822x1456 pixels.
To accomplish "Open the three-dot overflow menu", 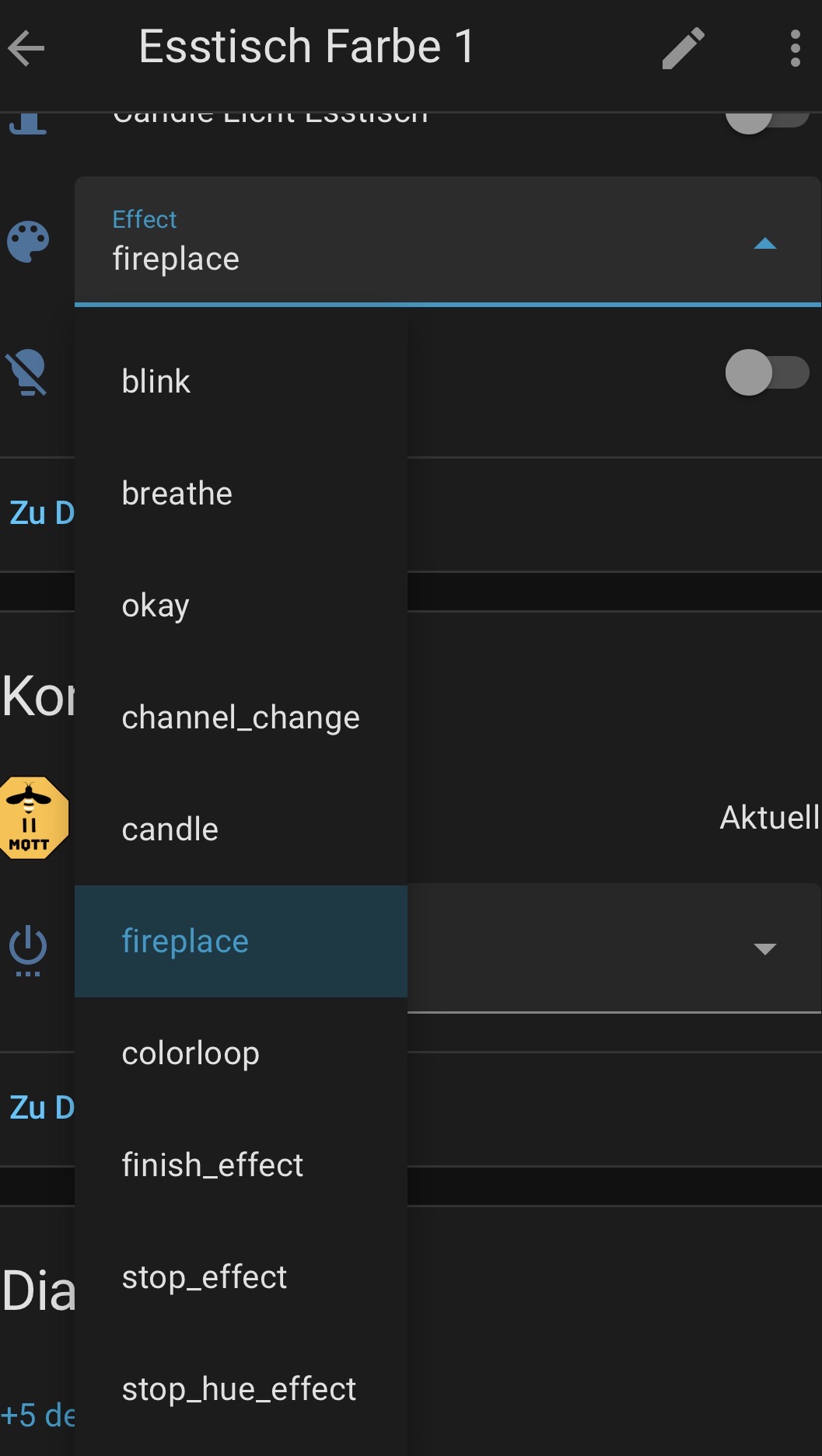I will tap(794, 48).
